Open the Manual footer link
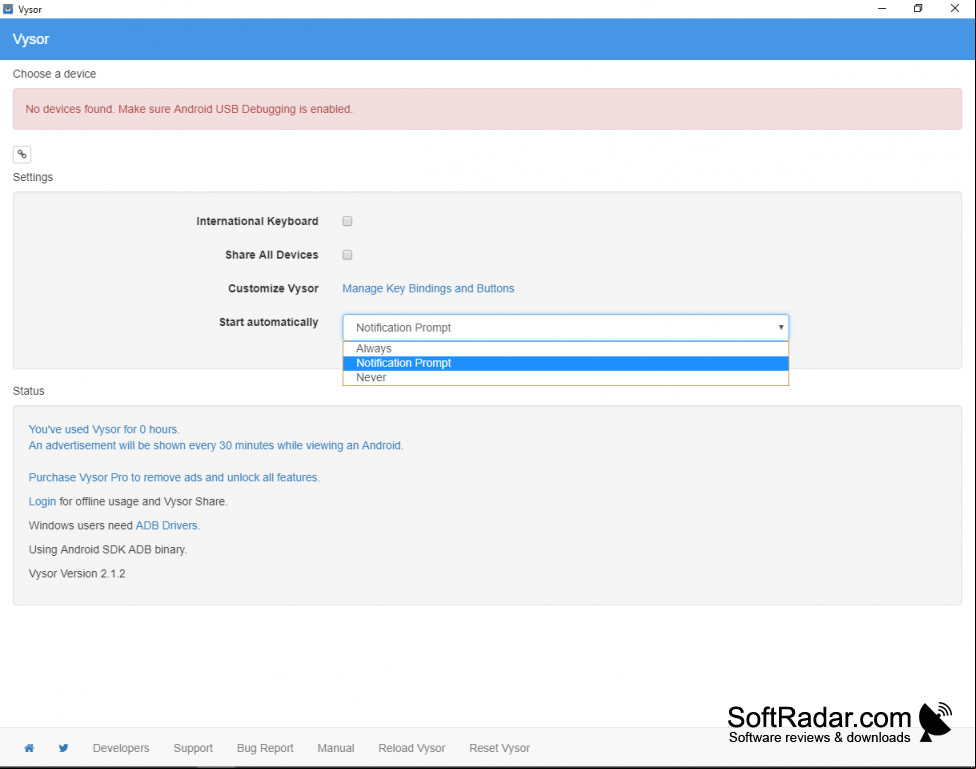 pos(336,748)
